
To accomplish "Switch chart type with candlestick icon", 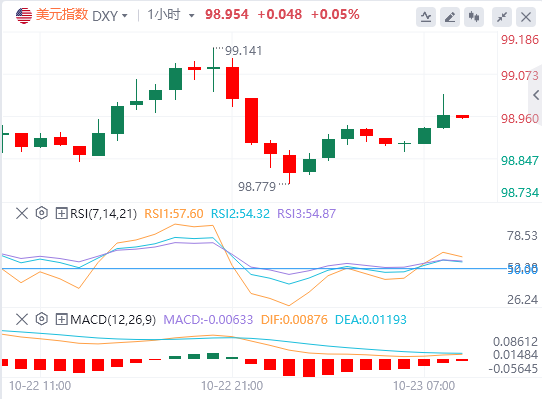I will [474, 17].
